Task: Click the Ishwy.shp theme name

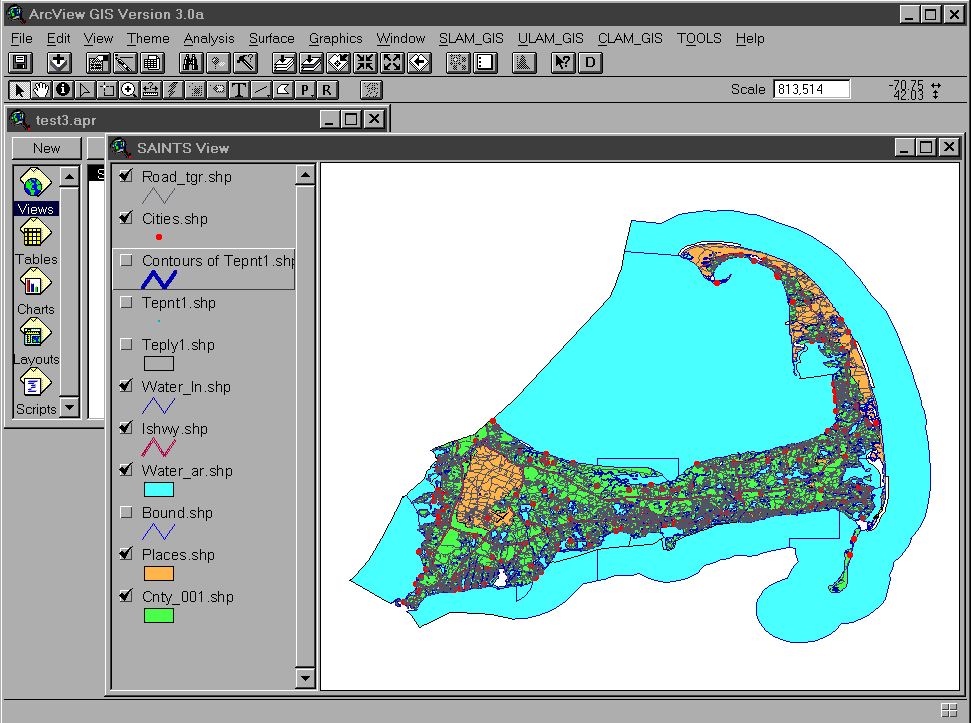Action: point(175,429)
